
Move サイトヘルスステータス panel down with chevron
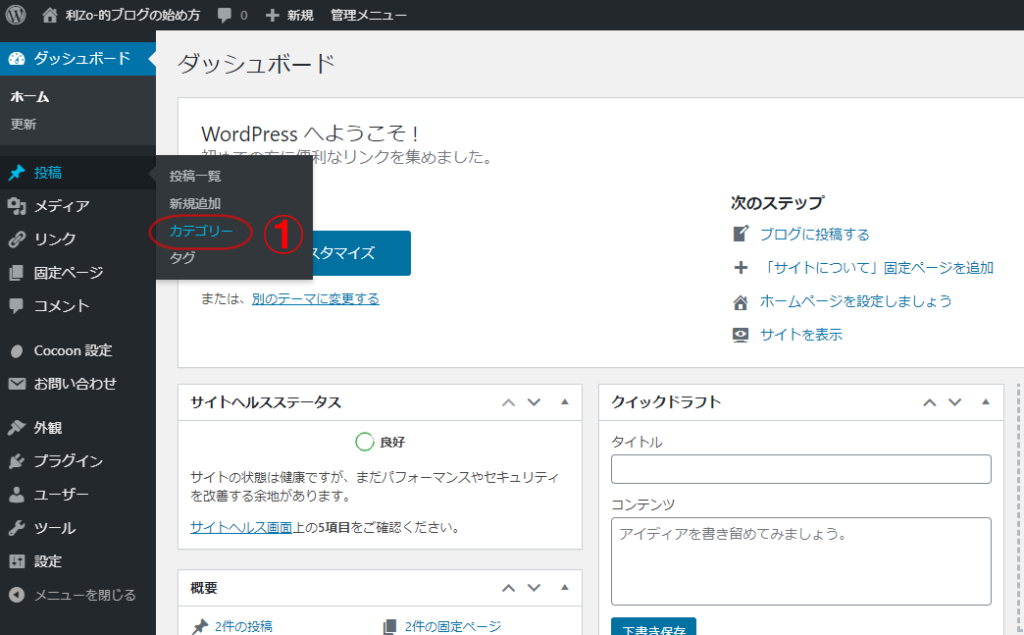(534, 402)
